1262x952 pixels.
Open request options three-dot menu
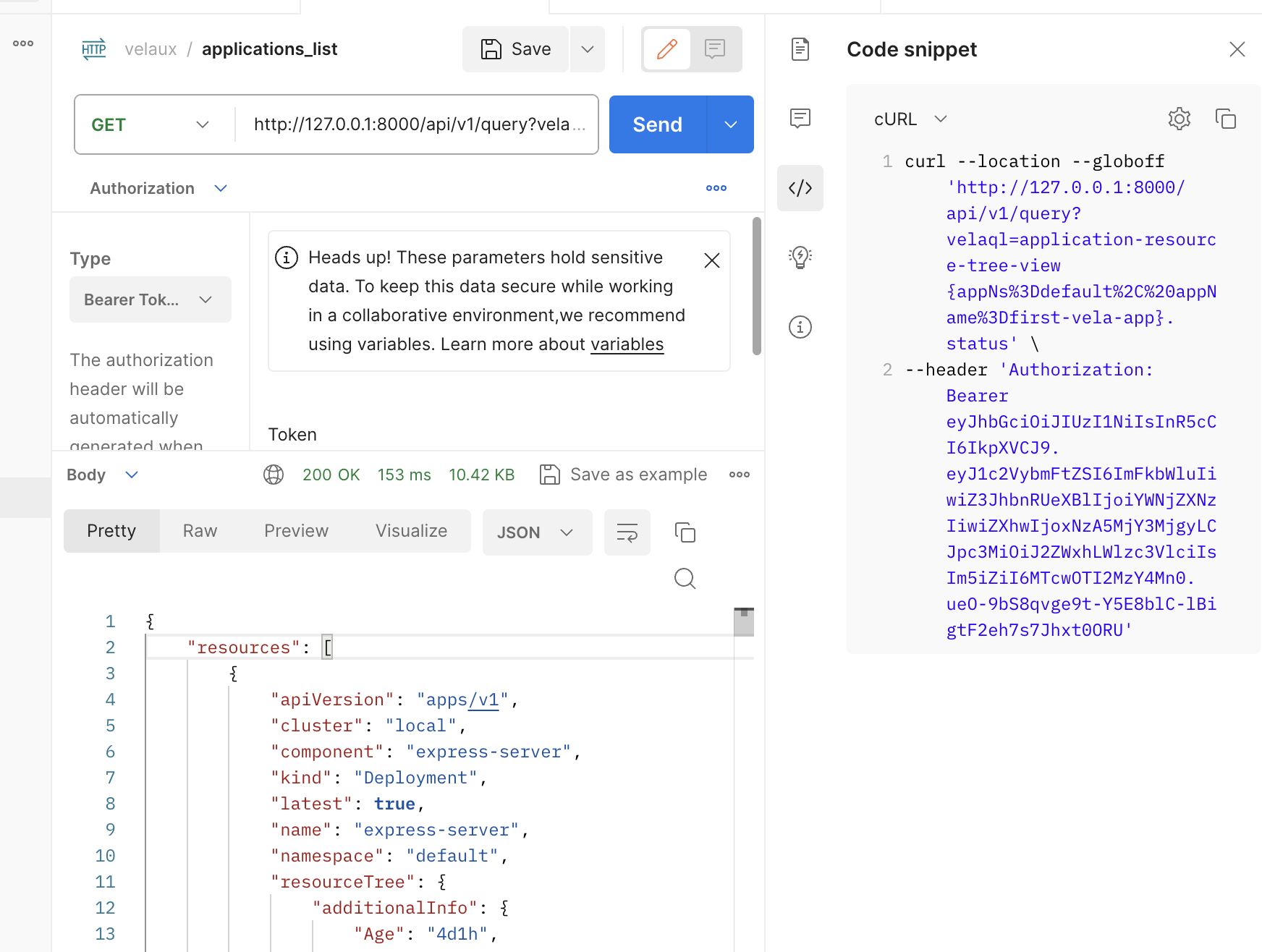coord(716,188)
